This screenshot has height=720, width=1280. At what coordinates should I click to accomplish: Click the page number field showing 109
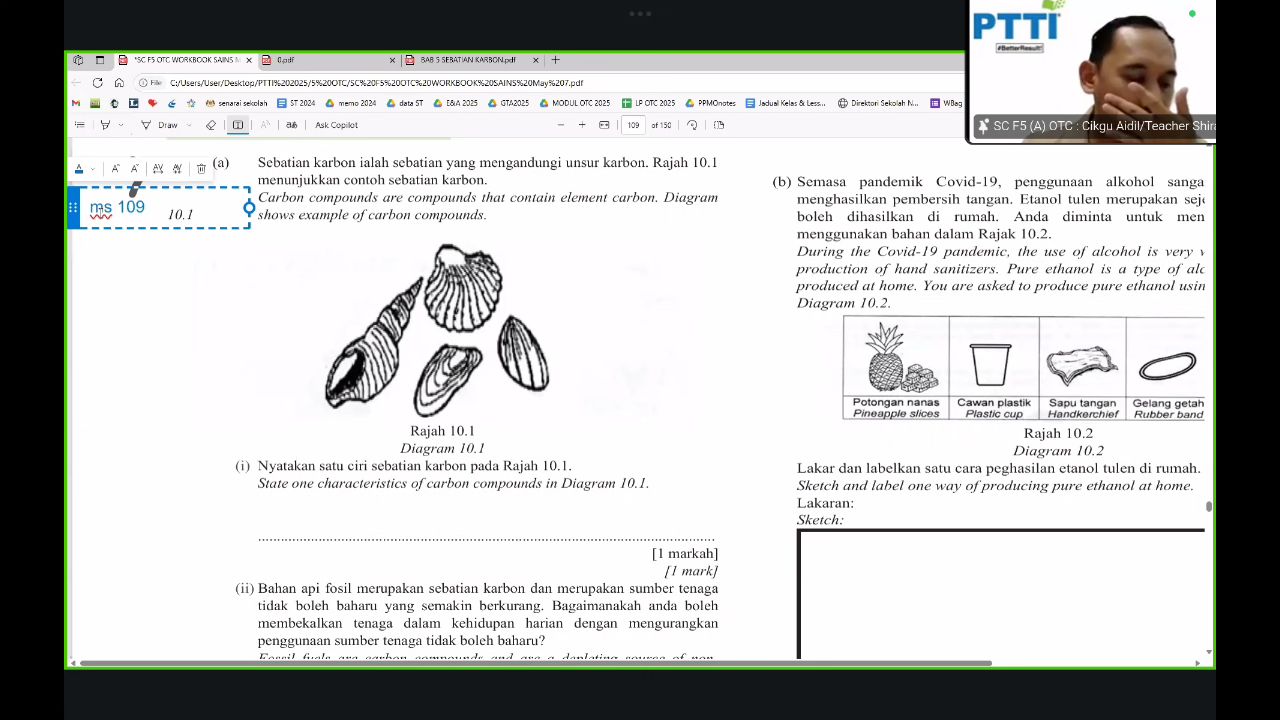tap(633, 125)
